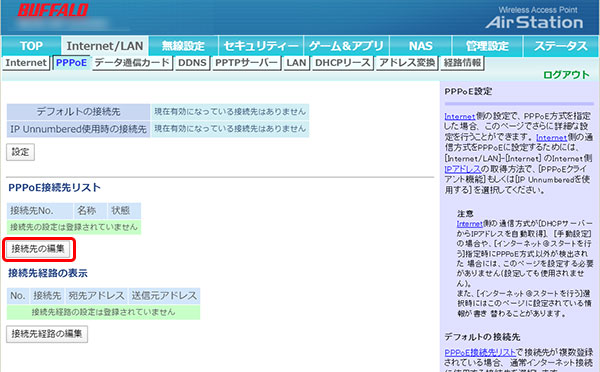Click the 設定 button

coord(20,152)
